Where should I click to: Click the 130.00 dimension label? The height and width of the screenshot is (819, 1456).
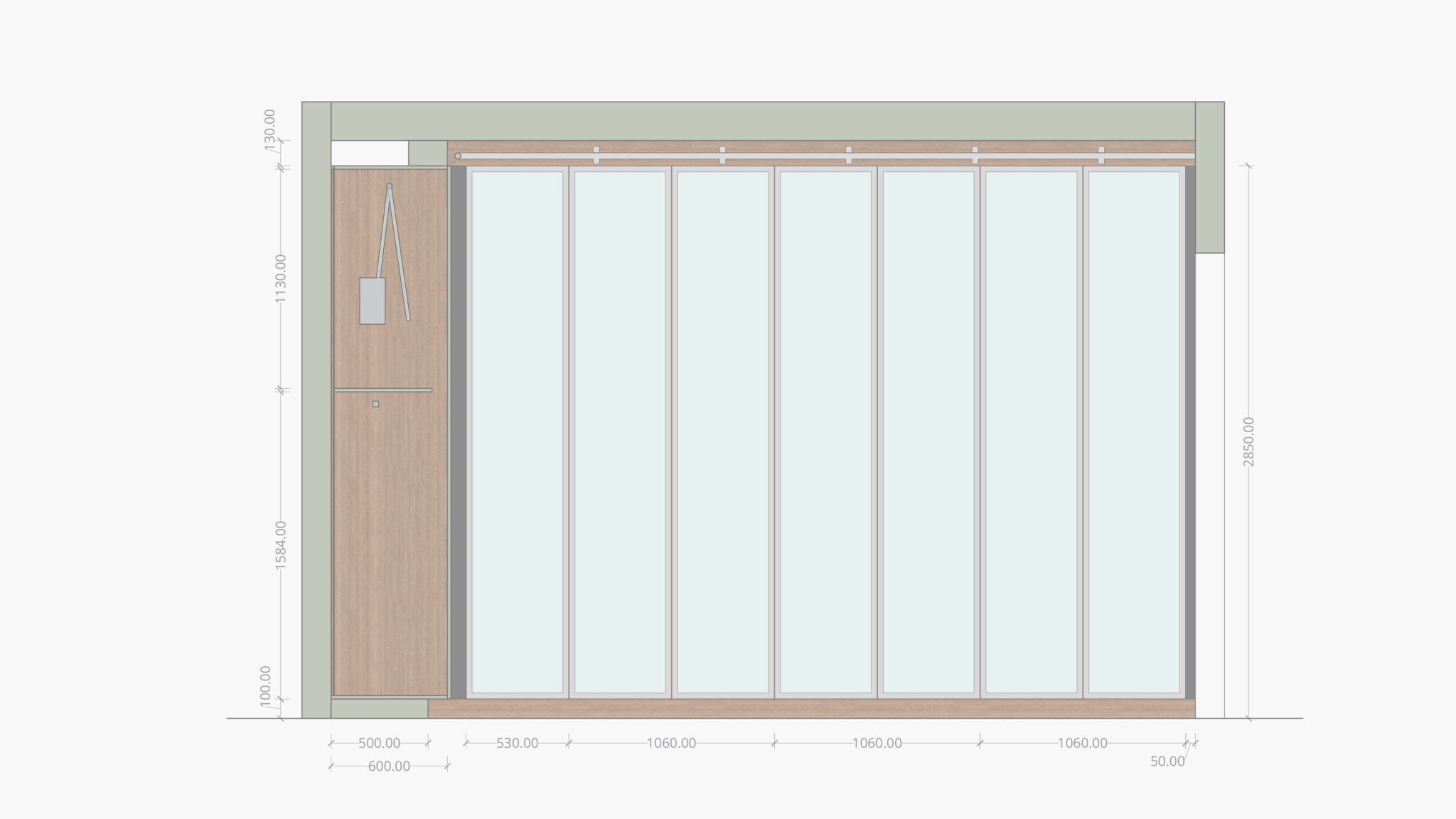click(270, 130)
